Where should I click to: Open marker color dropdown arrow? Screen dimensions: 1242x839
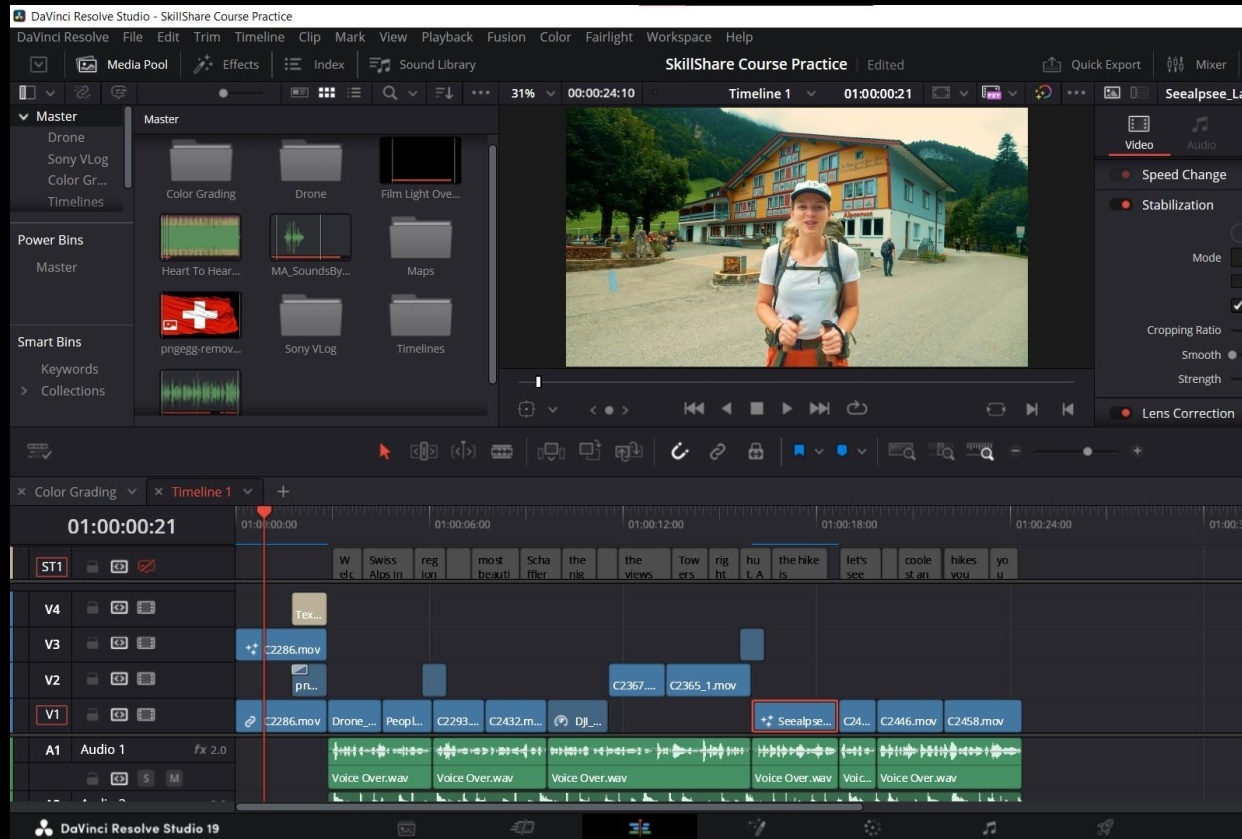point(862,452)
